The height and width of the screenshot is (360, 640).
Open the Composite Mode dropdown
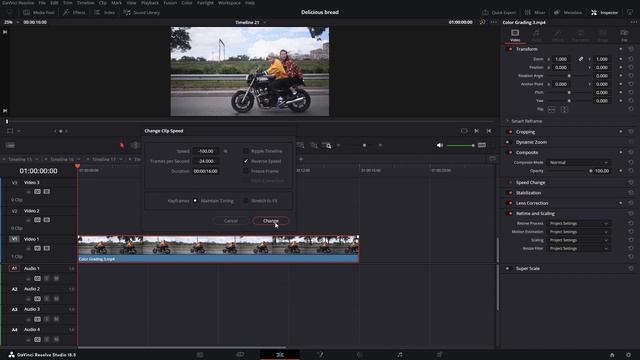[578, 162]
